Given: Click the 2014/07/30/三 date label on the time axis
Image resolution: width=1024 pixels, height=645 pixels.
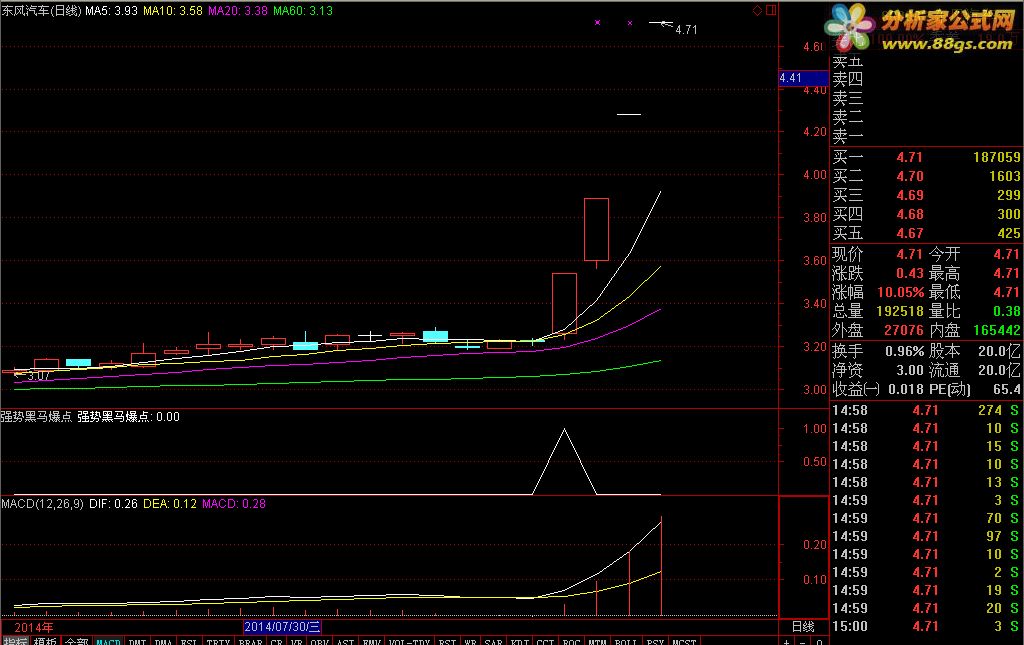Looking at the screenshot, I should pos(282,627).
